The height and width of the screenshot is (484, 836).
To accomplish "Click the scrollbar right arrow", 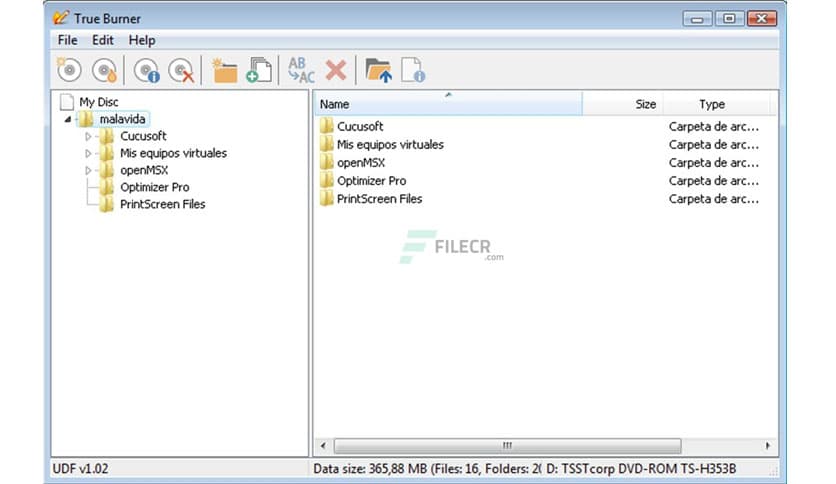I will click(x=767, y=445).
